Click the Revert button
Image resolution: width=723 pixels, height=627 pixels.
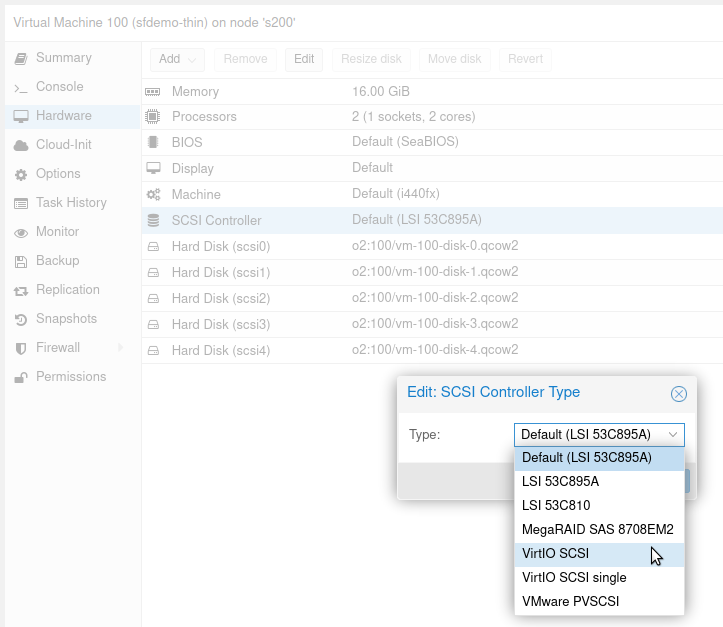(x=525, y=59)
